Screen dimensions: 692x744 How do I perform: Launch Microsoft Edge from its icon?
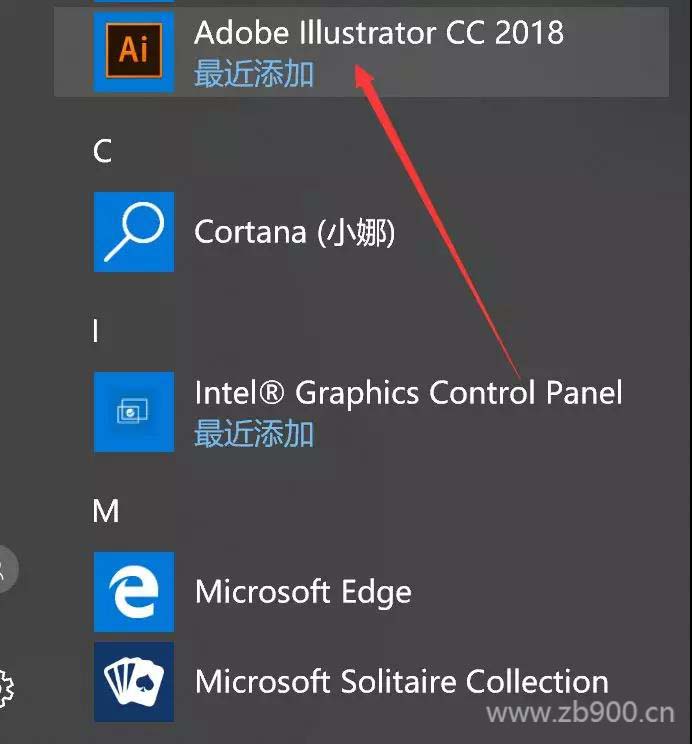[x=133, y=591]
